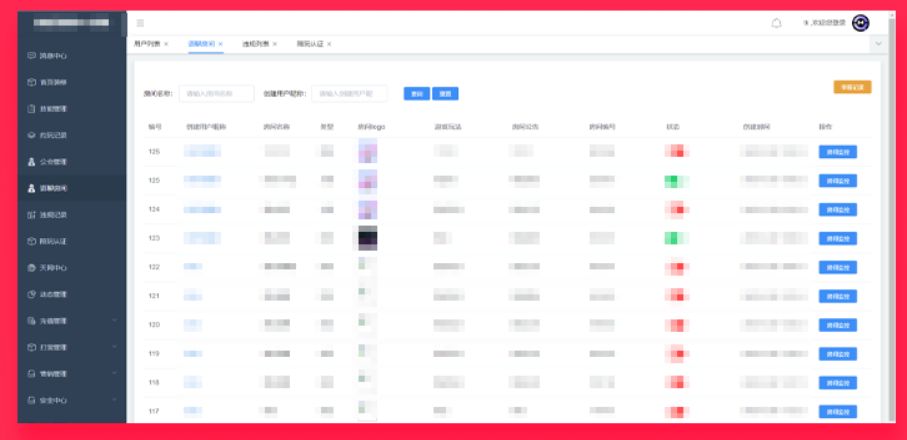
Task: Switch to the 用户列表 tab
Action: click(x=147, y=44)
